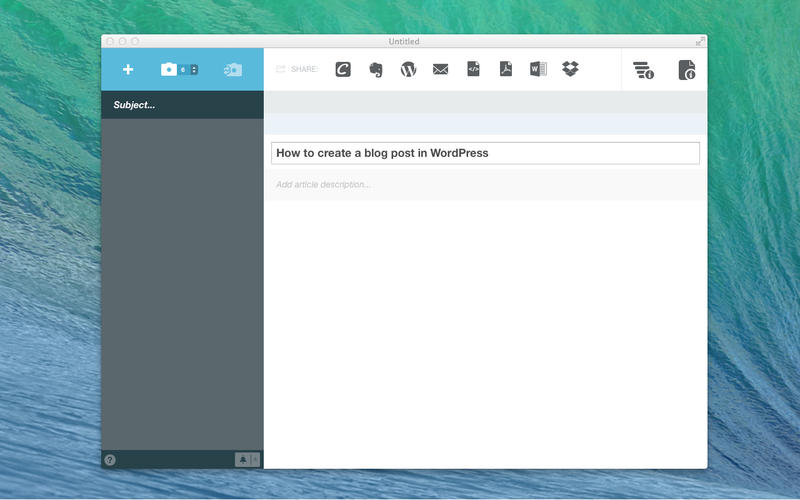Image resolution: width=800 pixels, height=500 pixels.
Task: Upload the article to Dropbox
Action: pos(570,68)
